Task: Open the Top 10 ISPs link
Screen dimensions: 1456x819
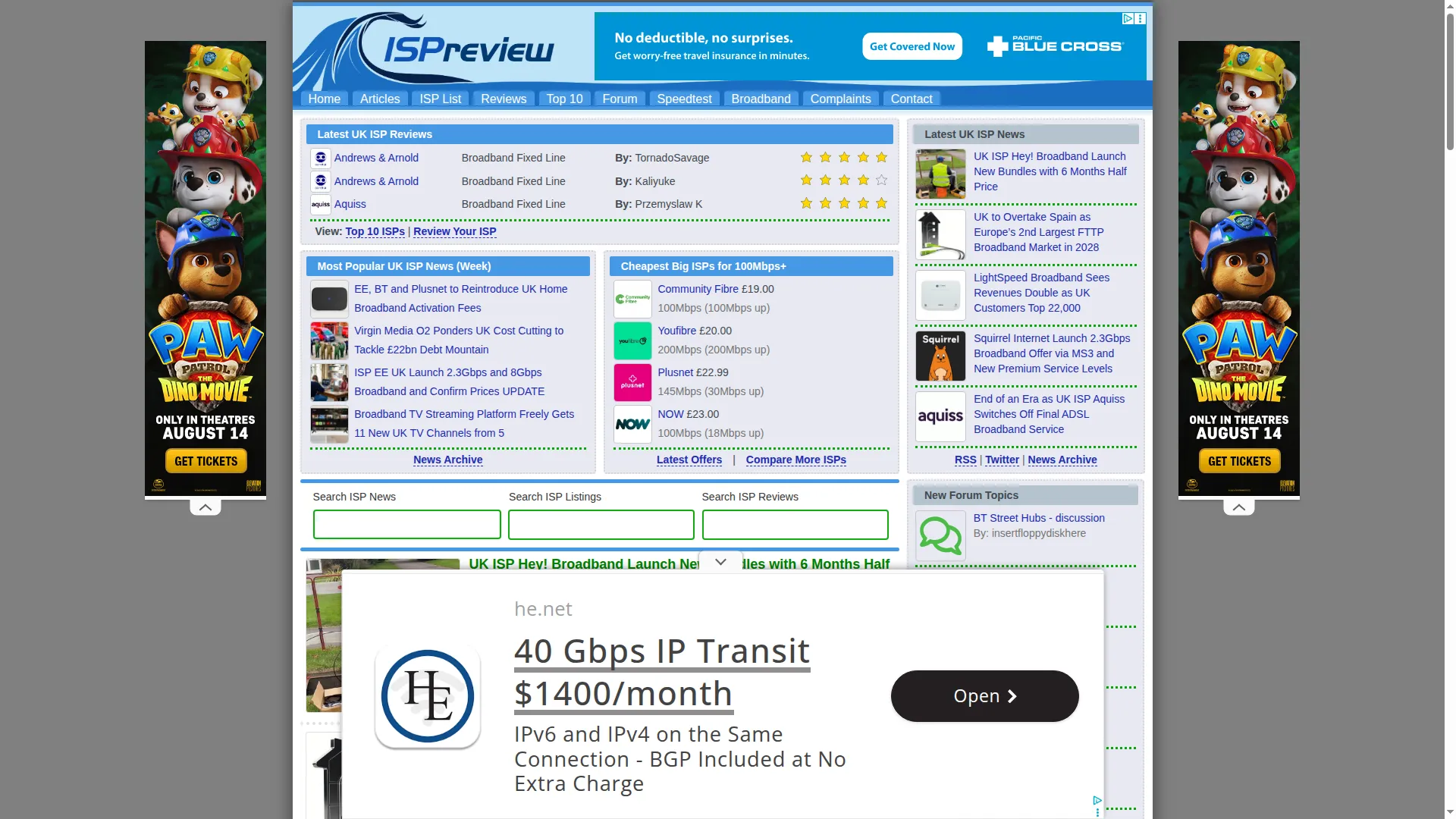Action: pyautogui.click(x=375, y=231)
